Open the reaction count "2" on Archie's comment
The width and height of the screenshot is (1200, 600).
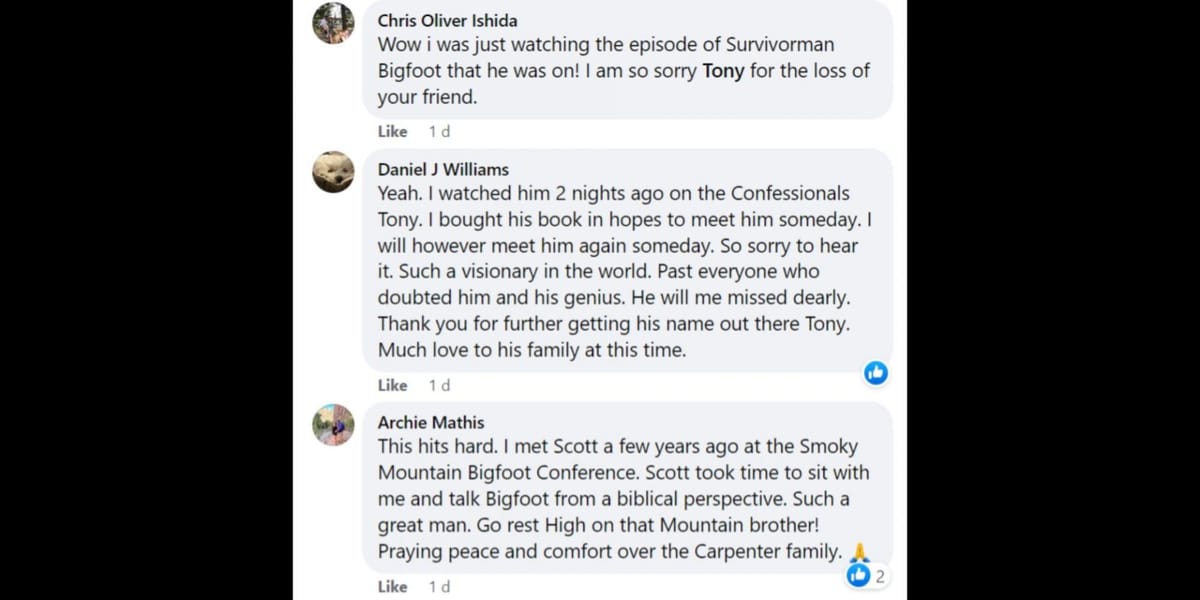(880, 576)
